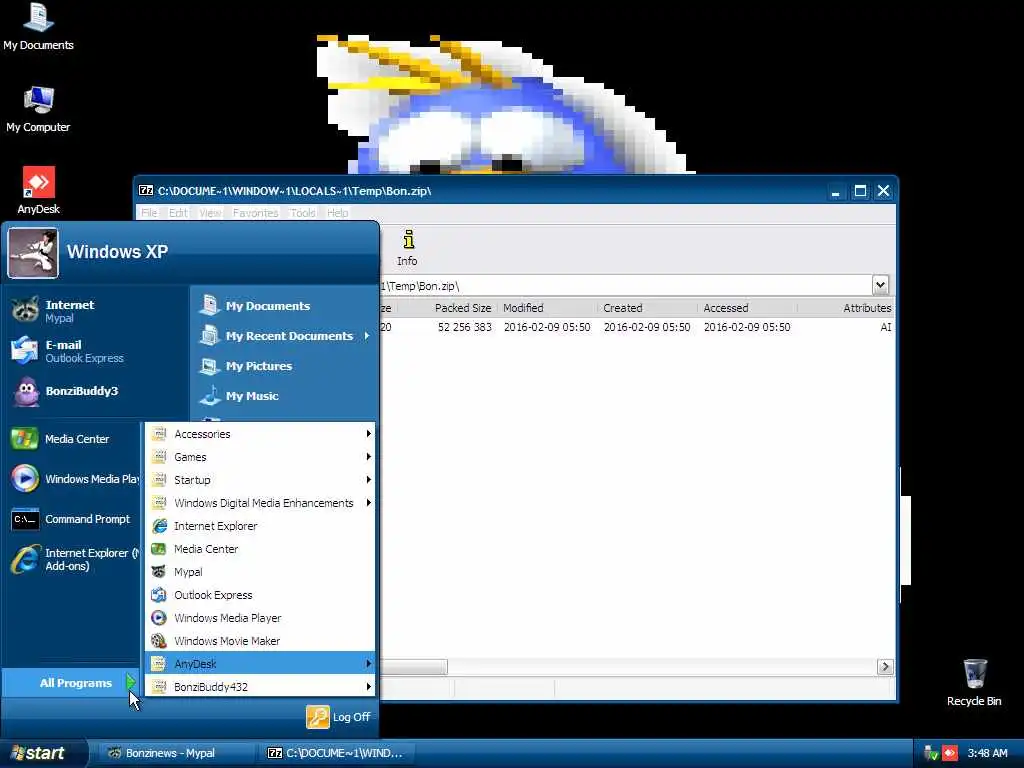The height and width of the screenshot is (768, 1024).
Task: Click the 7-Zip address path field
Action: (x=625, y=285)
